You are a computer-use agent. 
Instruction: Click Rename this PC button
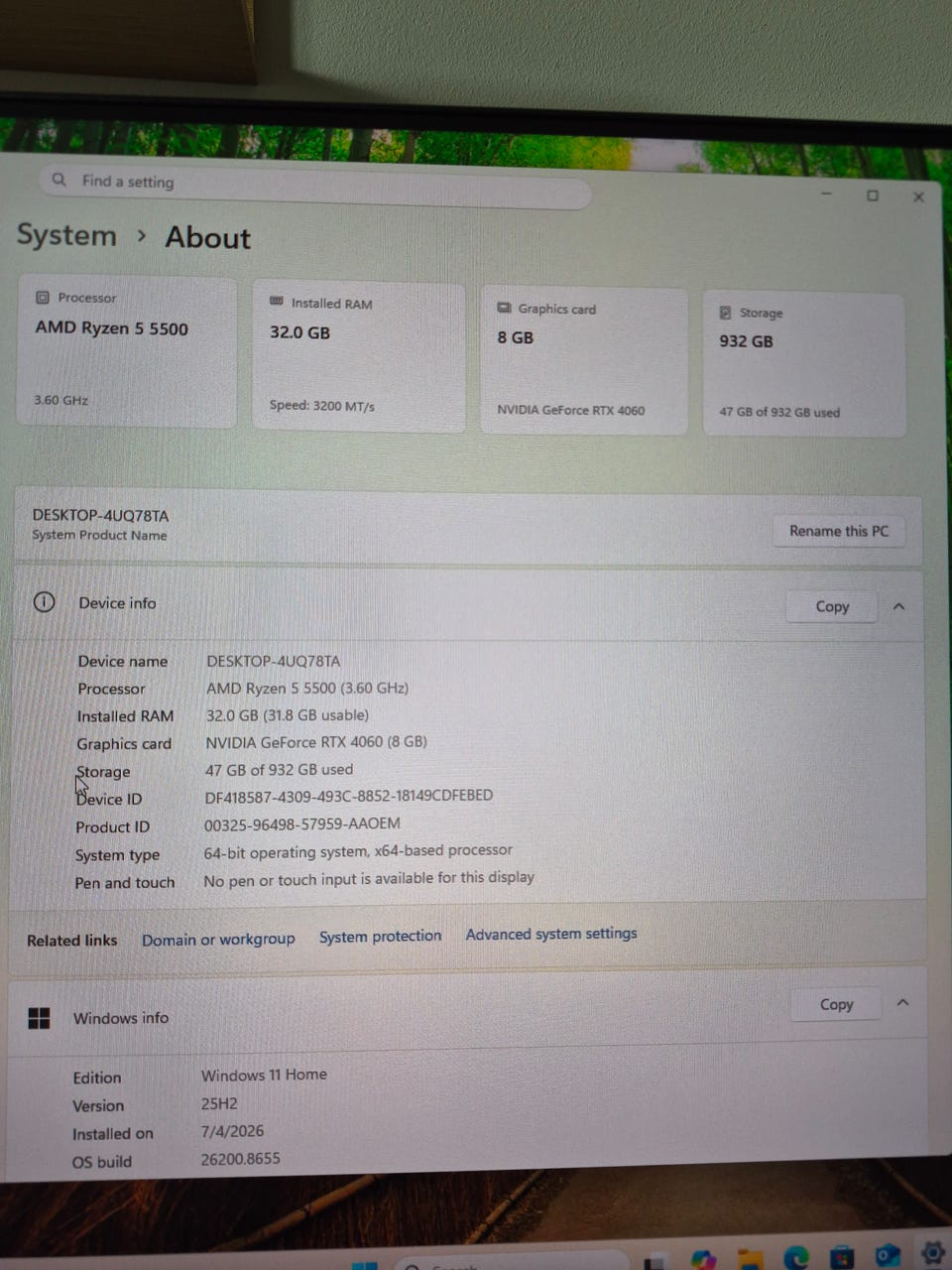click(839, 531)
